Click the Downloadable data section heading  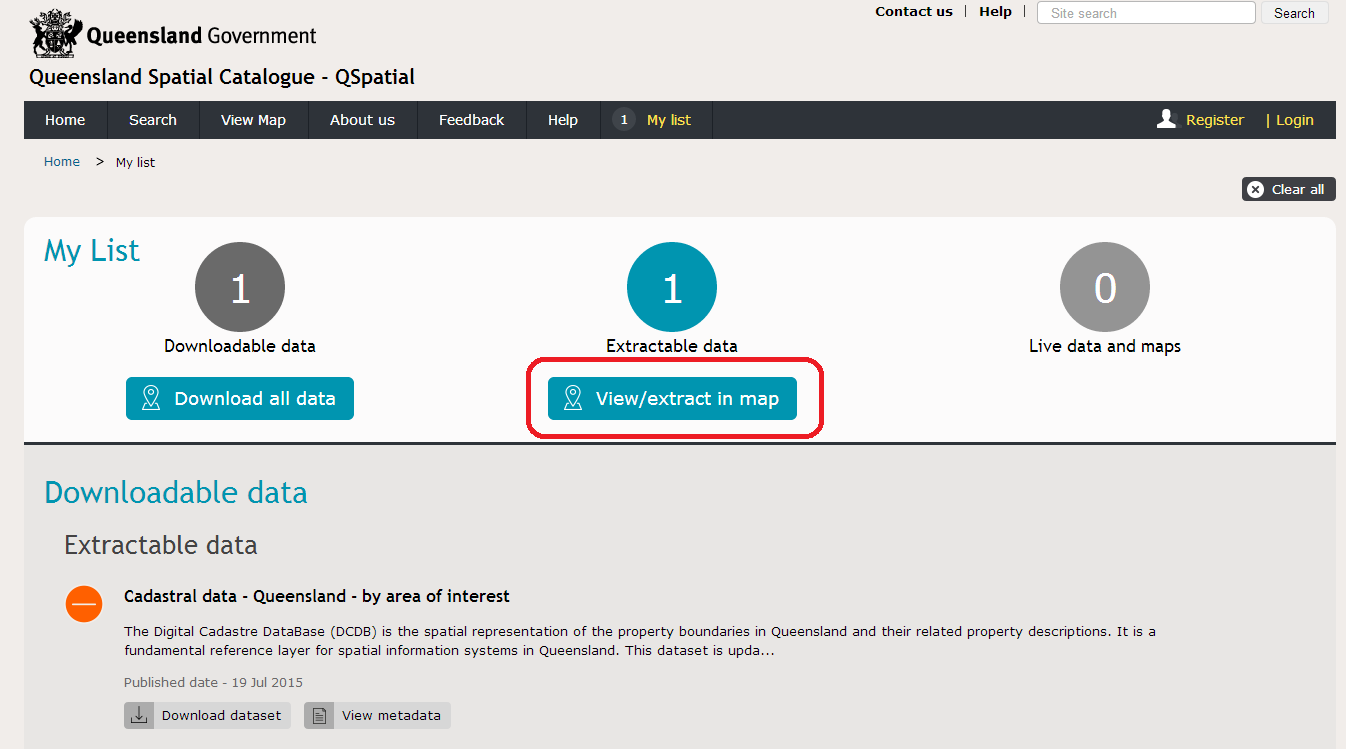[x=176, y=493]
